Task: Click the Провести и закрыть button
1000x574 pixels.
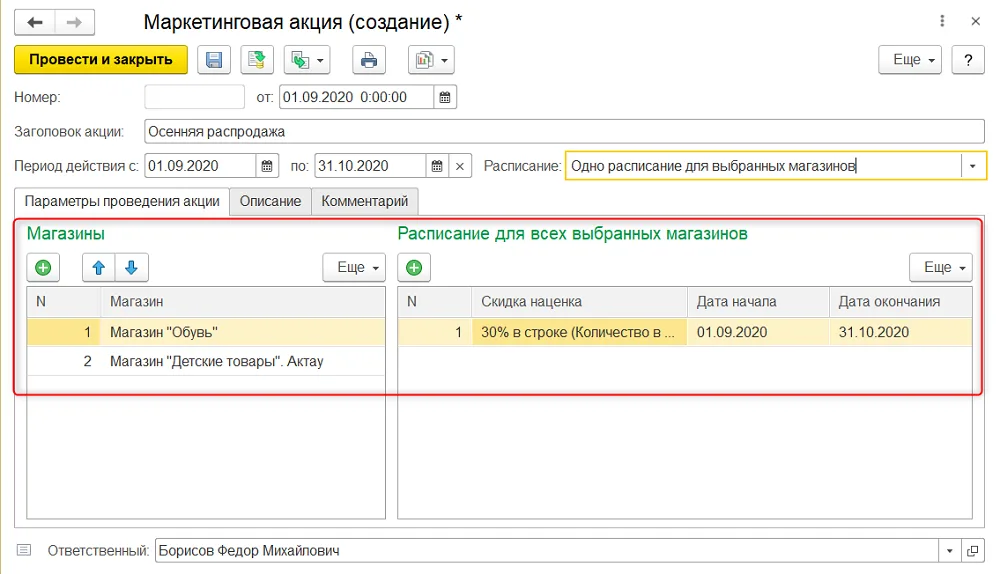Action: [x=101, y=59]
